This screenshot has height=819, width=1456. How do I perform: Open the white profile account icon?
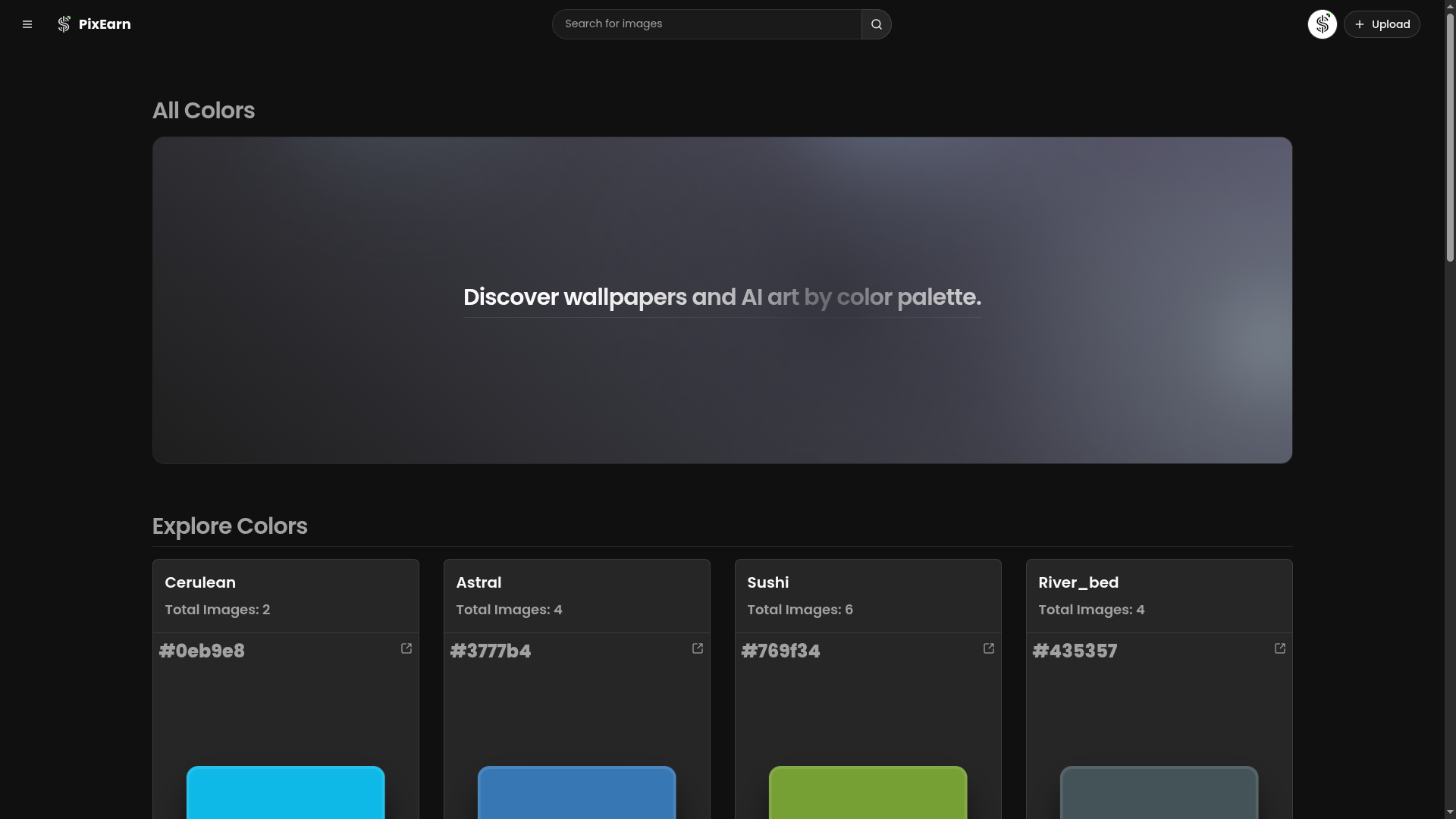[x=1322, y=24]
